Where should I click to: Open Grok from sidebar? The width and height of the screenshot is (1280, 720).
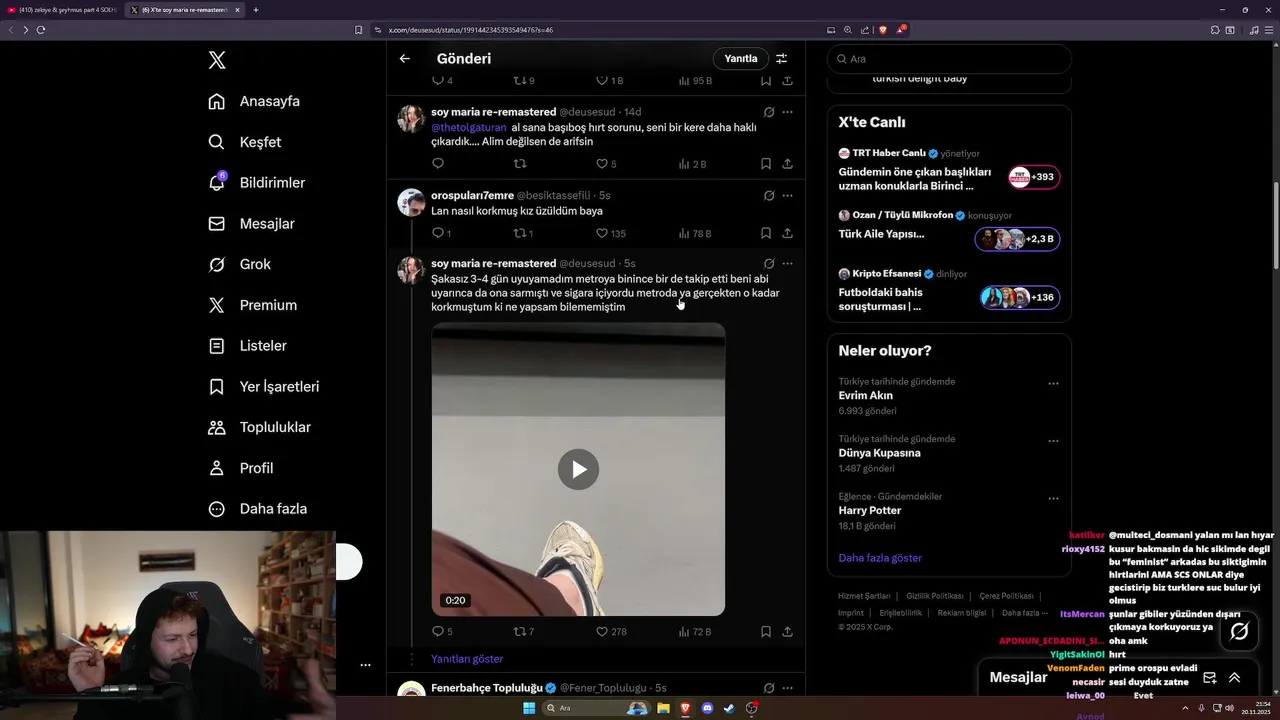(x=239, y=264)
